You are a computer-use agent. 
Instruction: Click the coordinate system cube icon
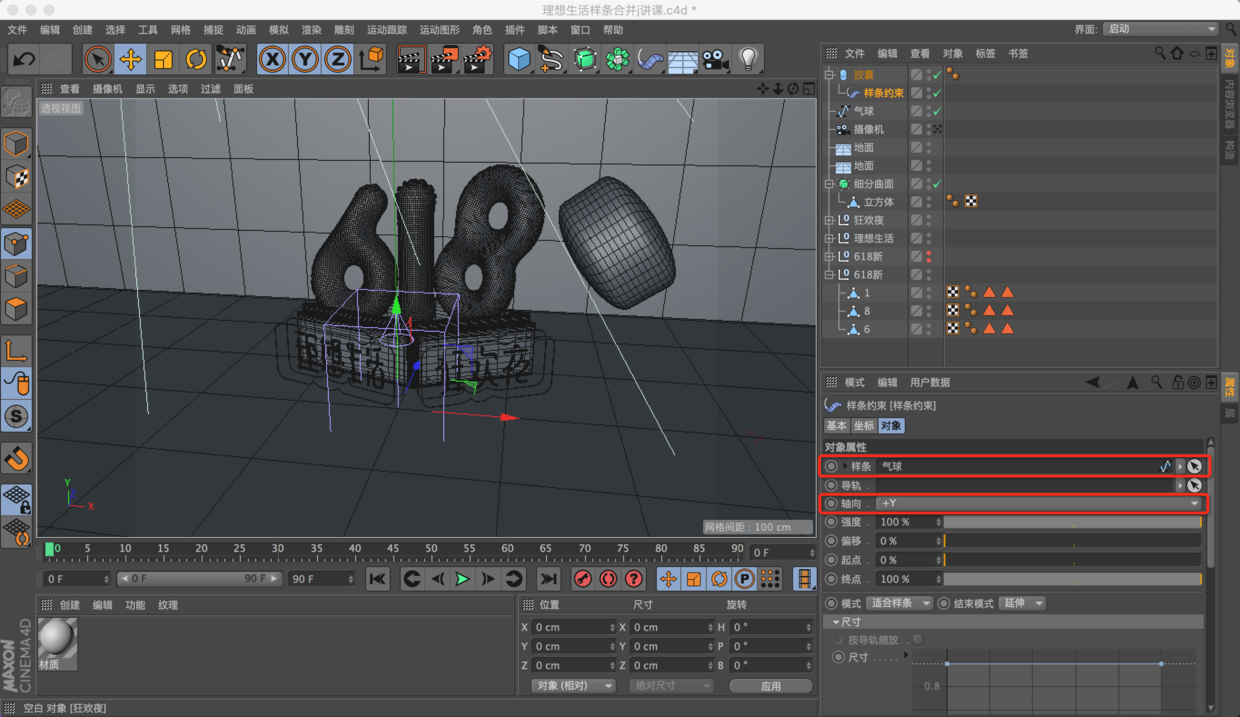(372, 59)
